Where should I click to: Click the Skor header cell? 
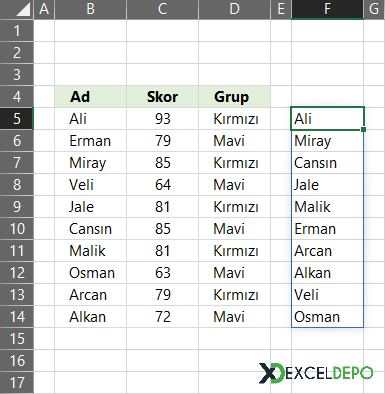(162, 97)
